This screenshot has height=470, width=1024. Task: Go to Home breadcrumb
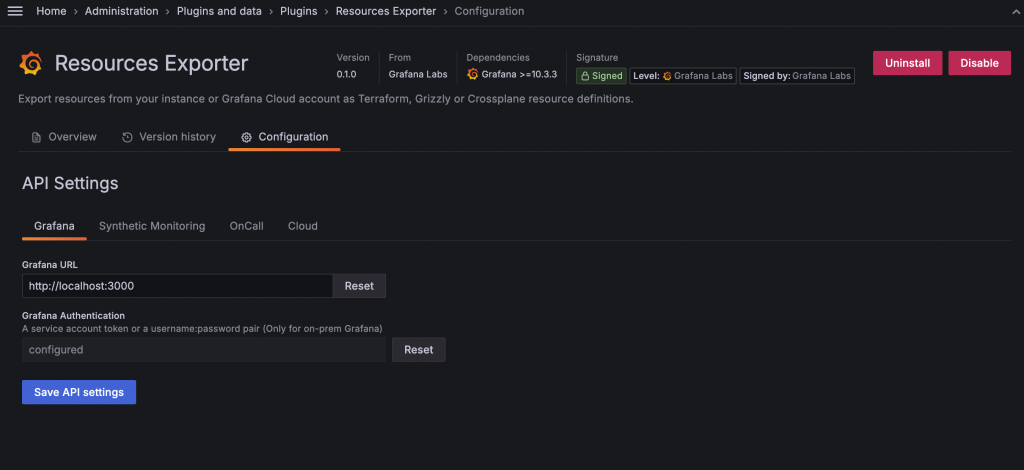coord(51,11)
